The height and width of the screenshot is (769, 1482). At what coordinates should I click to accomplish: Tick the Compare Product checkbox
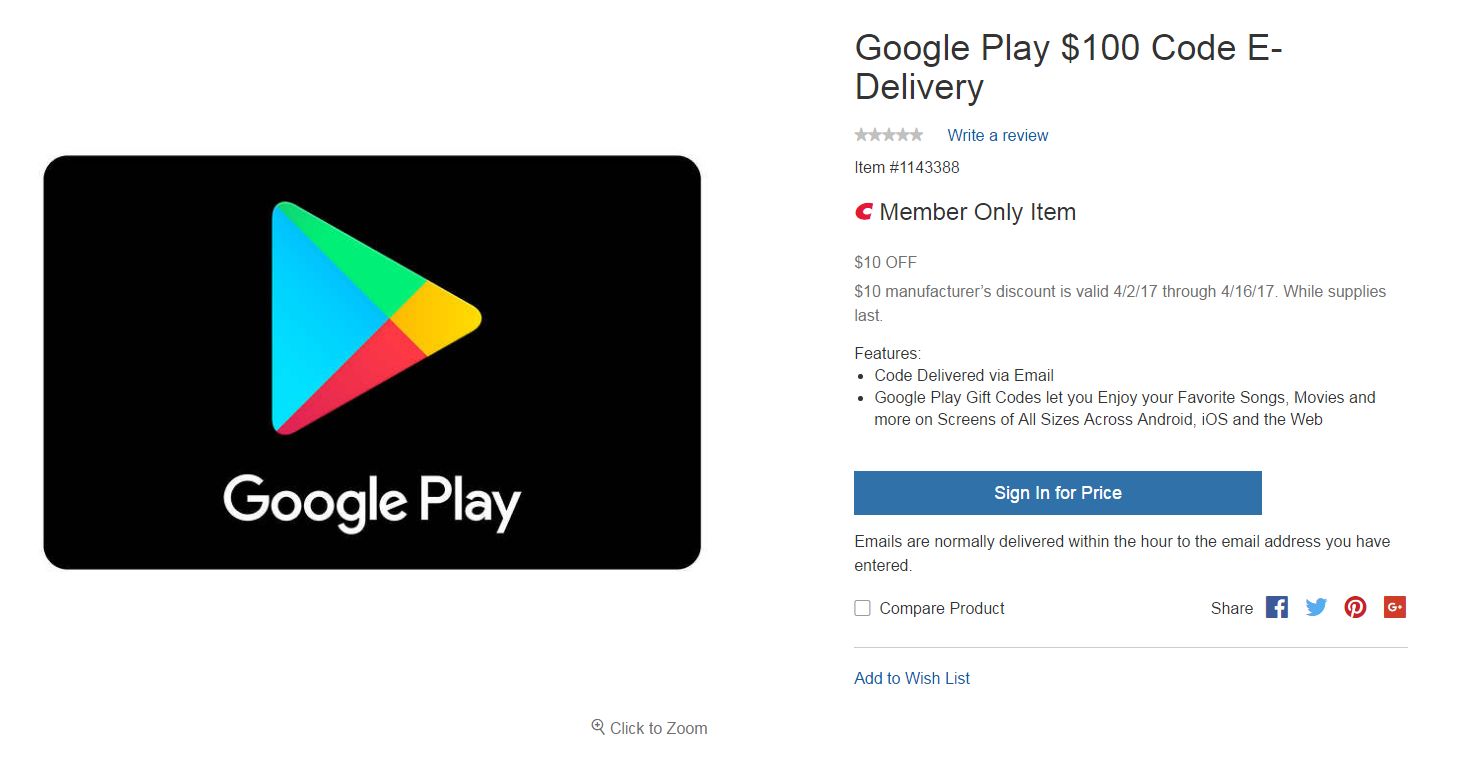(x=862, y=608)
